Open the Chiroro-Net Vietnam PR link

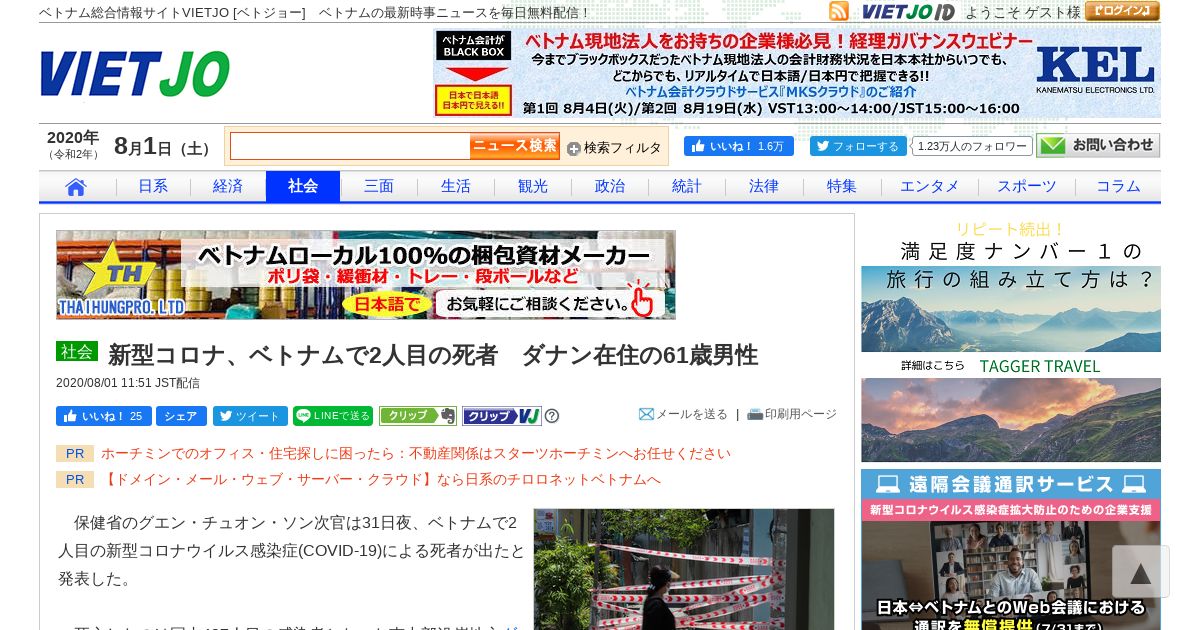[381, 479]
